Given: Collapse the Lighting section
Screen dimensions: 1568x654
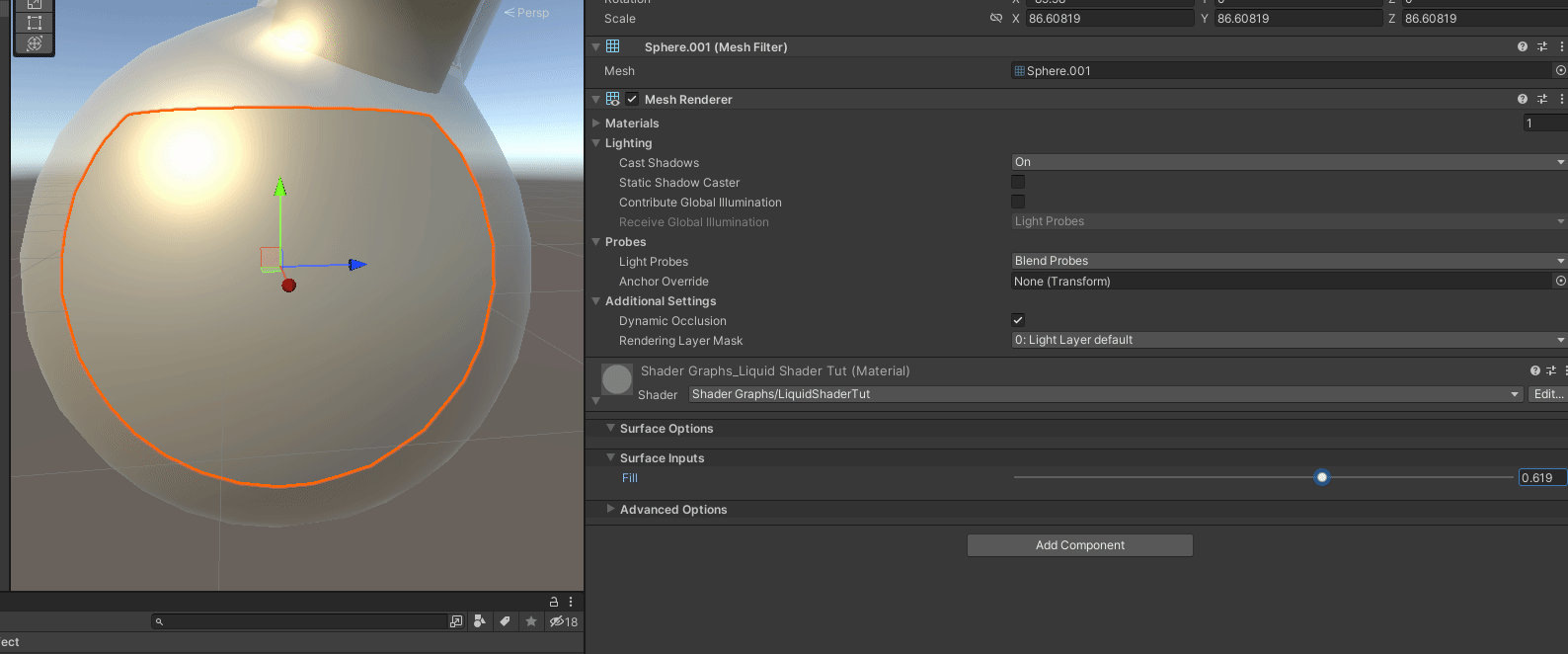Looking at the screenshot, I should (595, 143).
